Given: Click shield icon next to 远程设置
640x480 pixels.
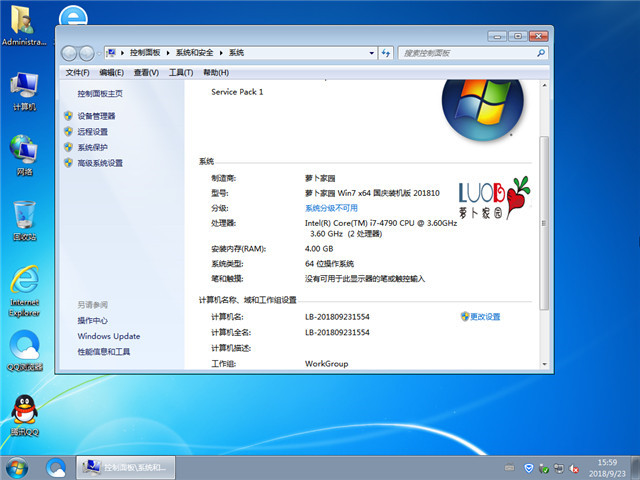Looking at the screenshot, I should (x=68, y=131).
